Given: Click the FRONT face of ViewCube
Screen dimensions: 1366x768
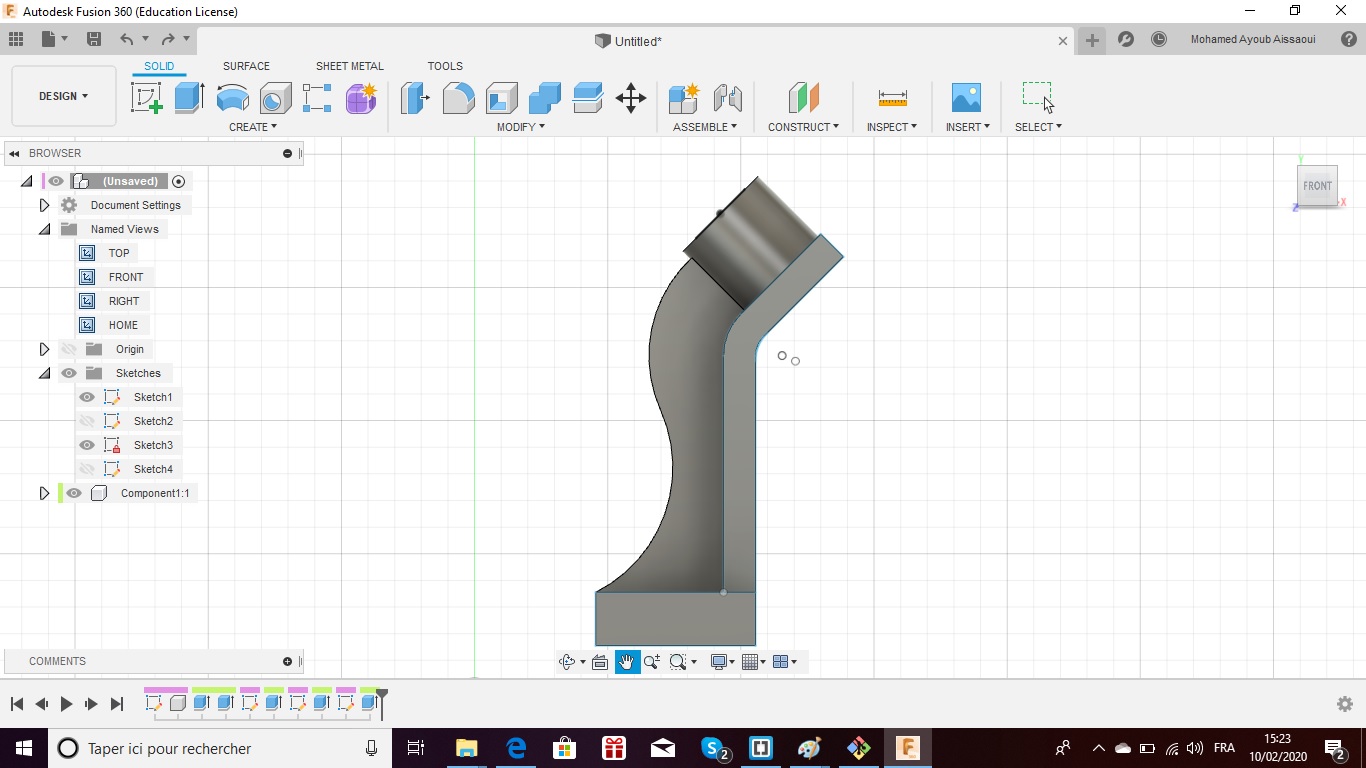Looking at the screenshot, I should point(1317,186).
